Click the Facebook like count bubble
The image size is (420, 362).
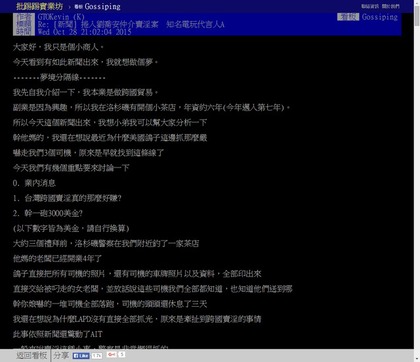(x=97, y=356)
